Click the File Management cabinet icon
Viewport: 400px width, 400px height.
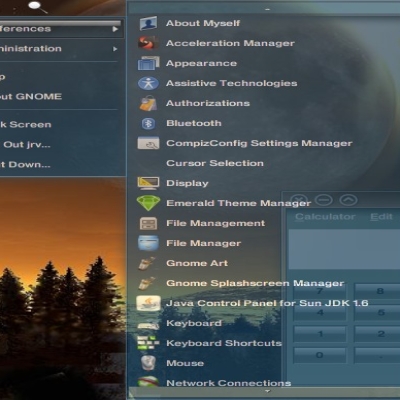click(148, 223)
